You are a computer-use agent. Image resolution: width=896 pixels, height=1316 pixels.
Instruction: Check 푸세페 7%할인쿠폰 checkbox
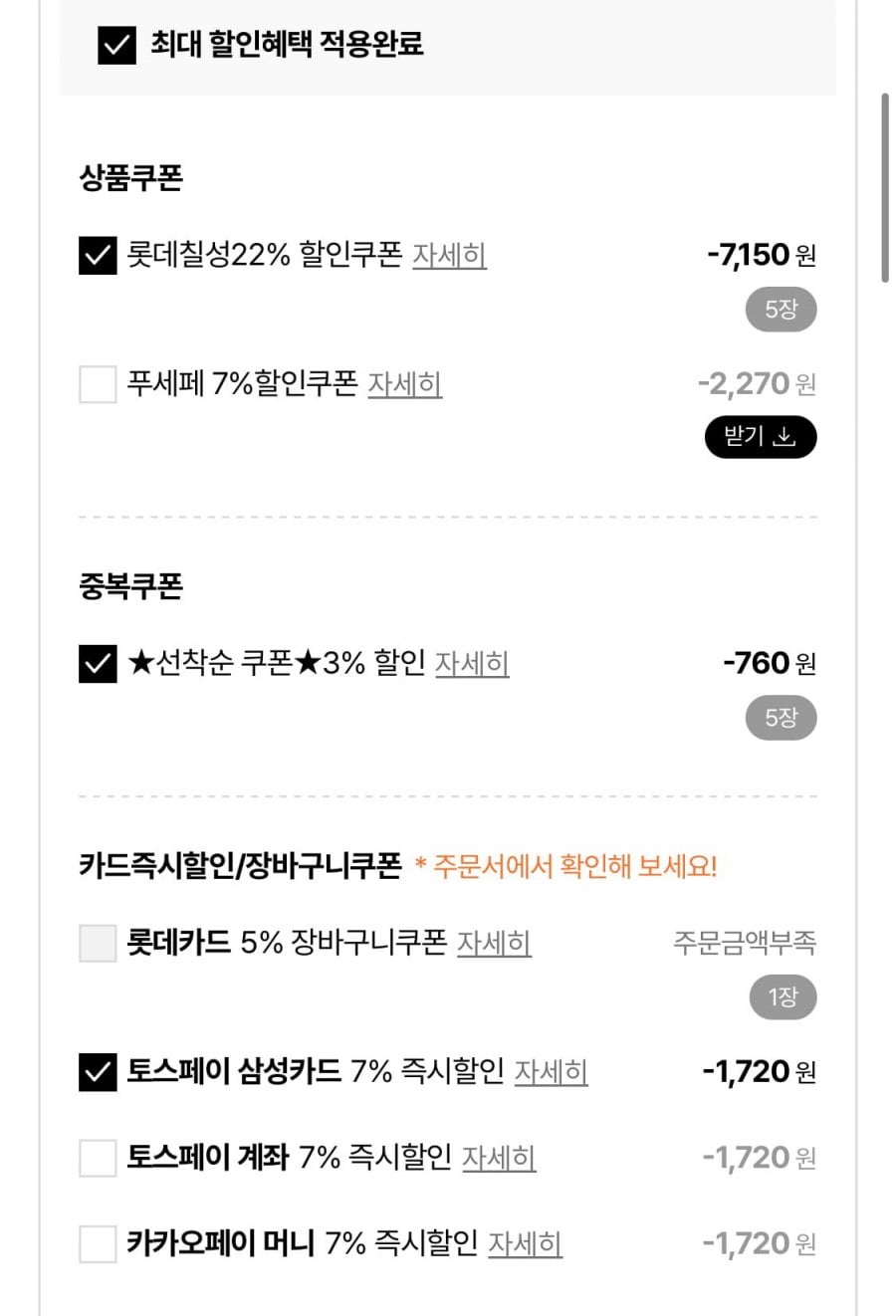[98, 384]
